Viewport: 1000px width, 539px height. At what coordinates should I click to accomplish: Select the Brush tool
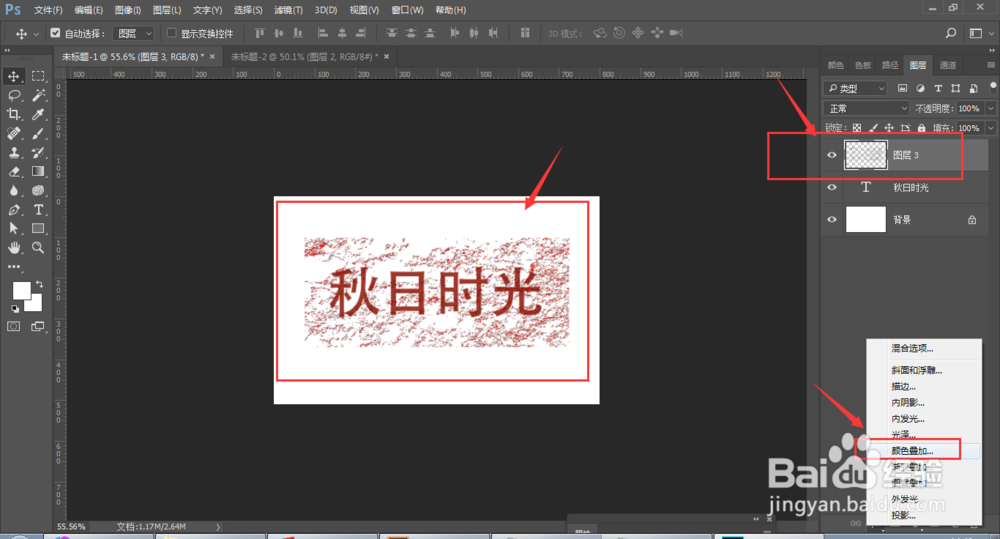[x=38, y=133]
